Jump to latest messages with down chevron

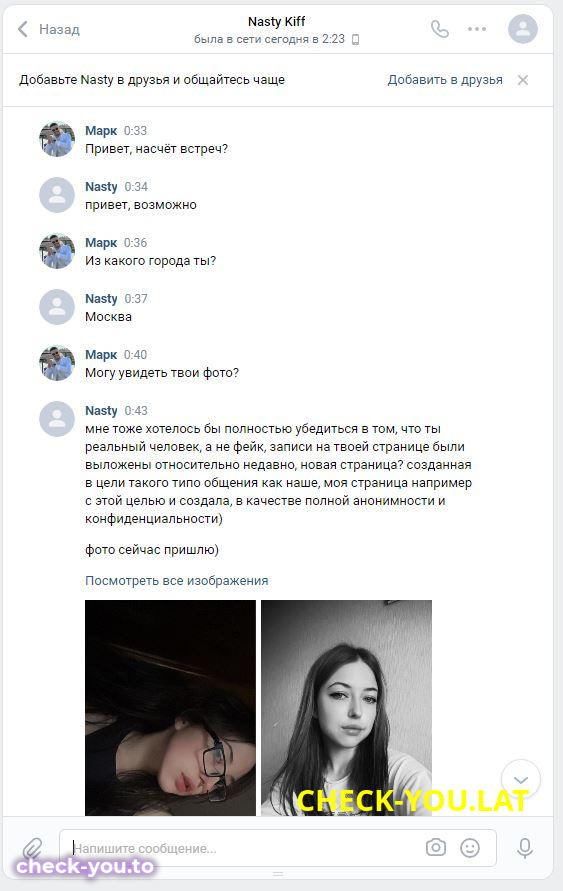click(x=521, y=779)
